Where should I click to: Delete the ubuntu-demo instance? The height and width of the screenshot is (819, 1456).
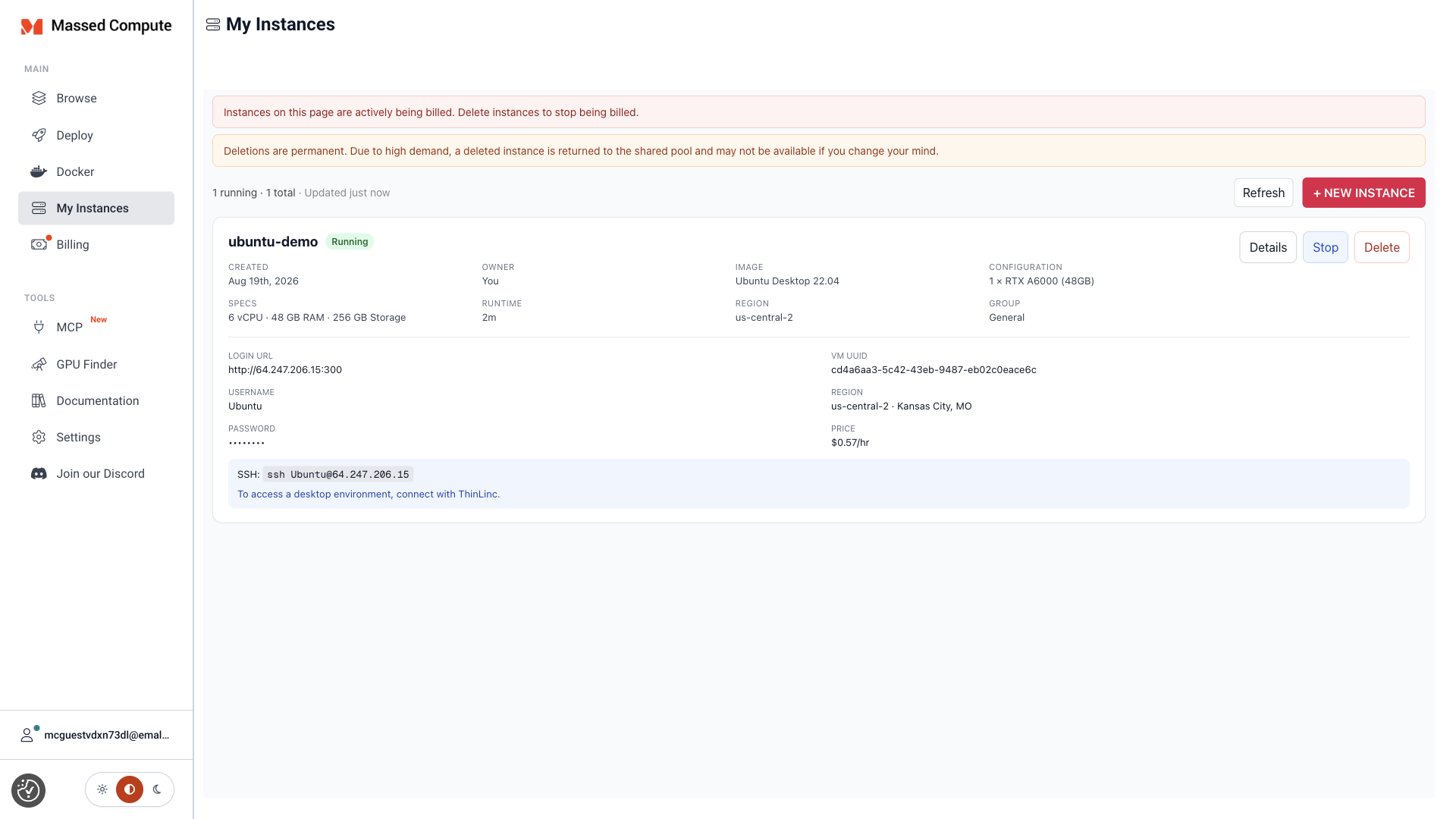[x=1382, y=247]
